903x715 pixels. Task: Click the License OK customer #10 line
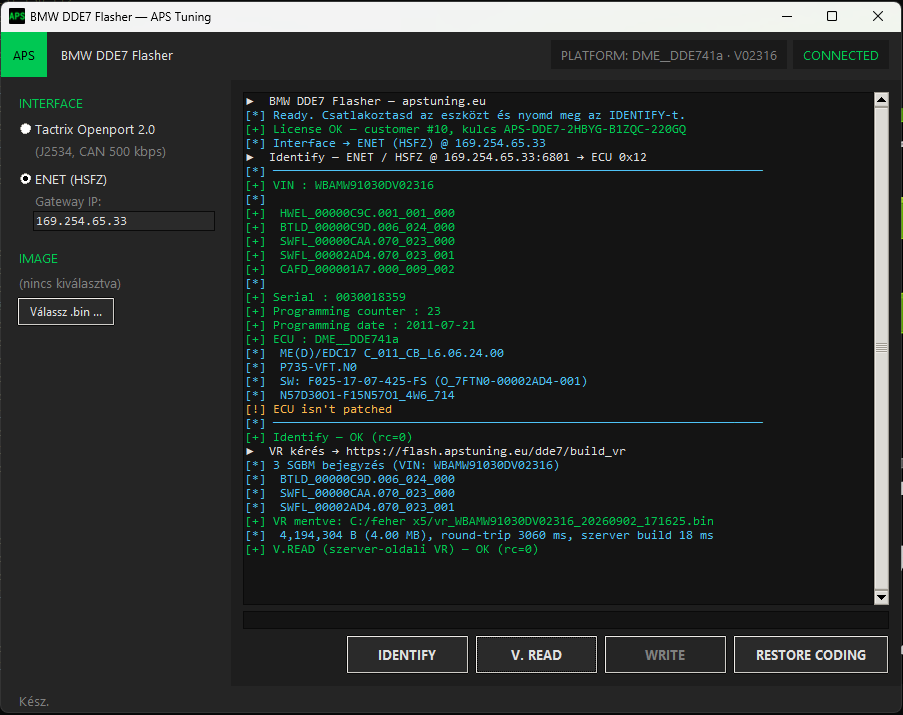click(466, 129)
